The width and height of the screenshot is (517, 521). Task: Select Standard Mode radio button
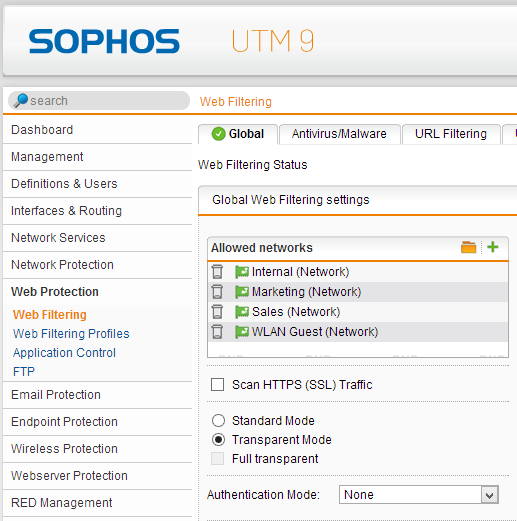pos(218,420)
